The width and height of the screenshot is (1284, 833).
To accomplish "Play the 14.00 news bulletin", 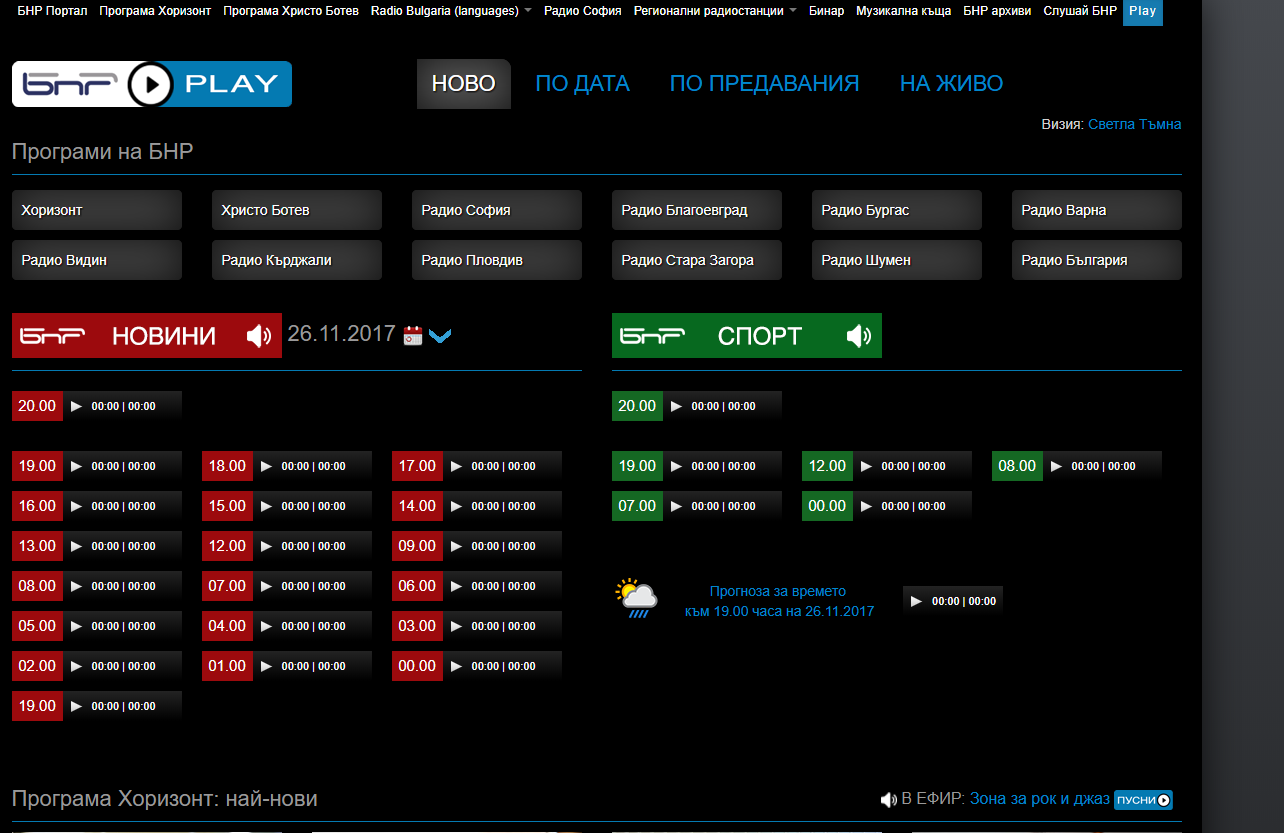I will pos(456,506).
